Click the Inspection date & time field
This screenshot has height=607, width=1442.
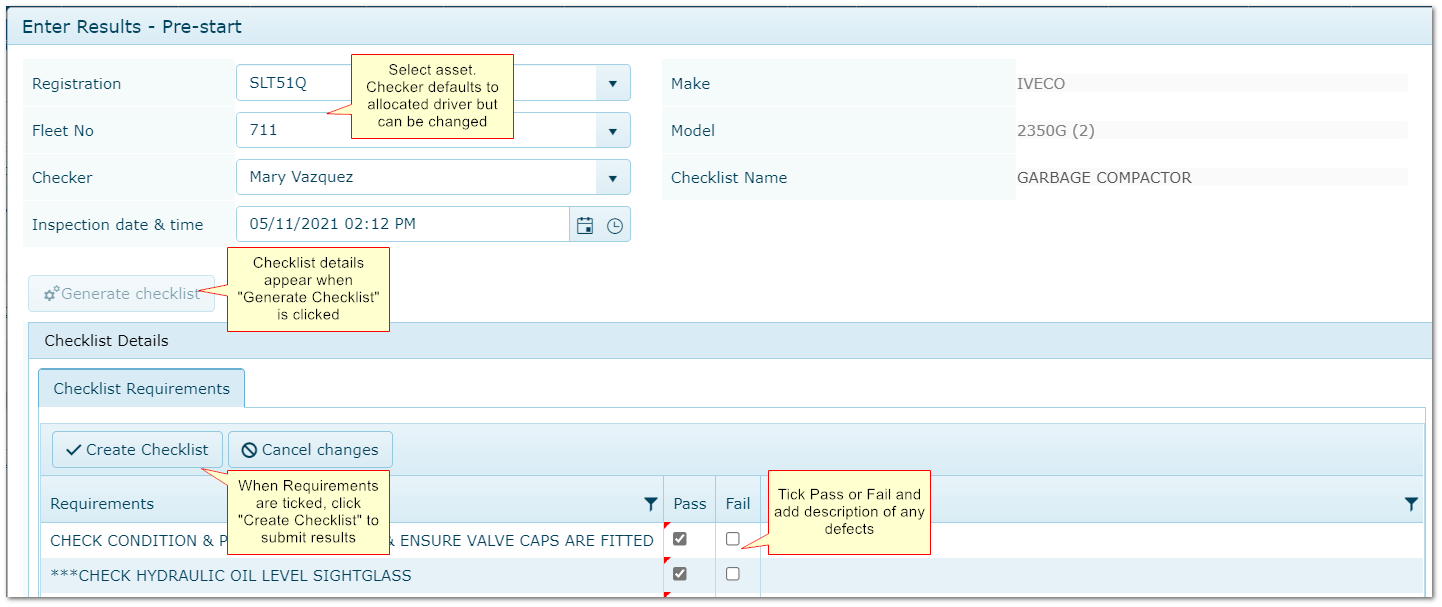pyautogui.click(x=402, y=225)
